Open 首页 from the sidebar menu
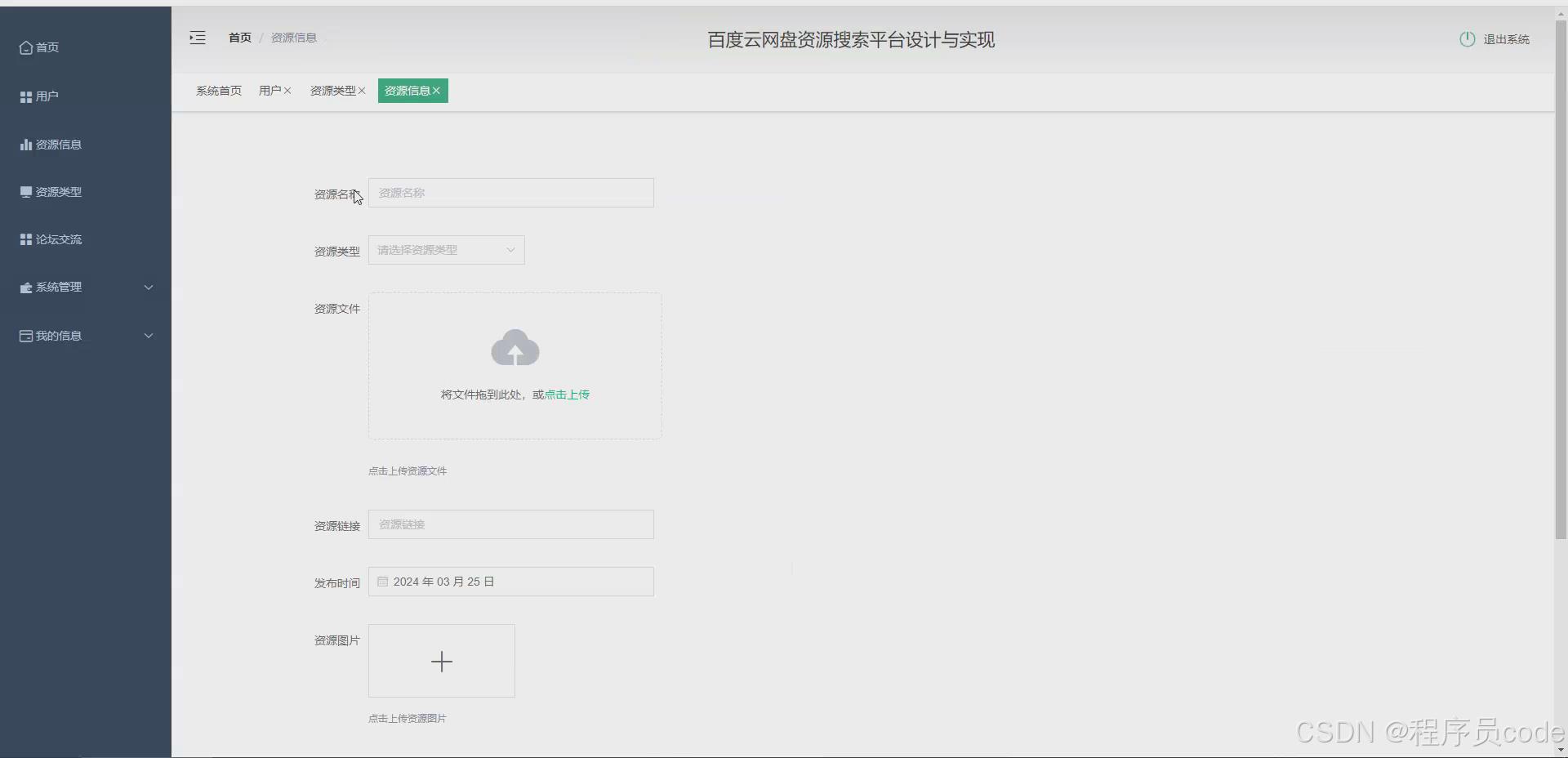Viewport: 1568px width, 758px height. click(47, 47)
